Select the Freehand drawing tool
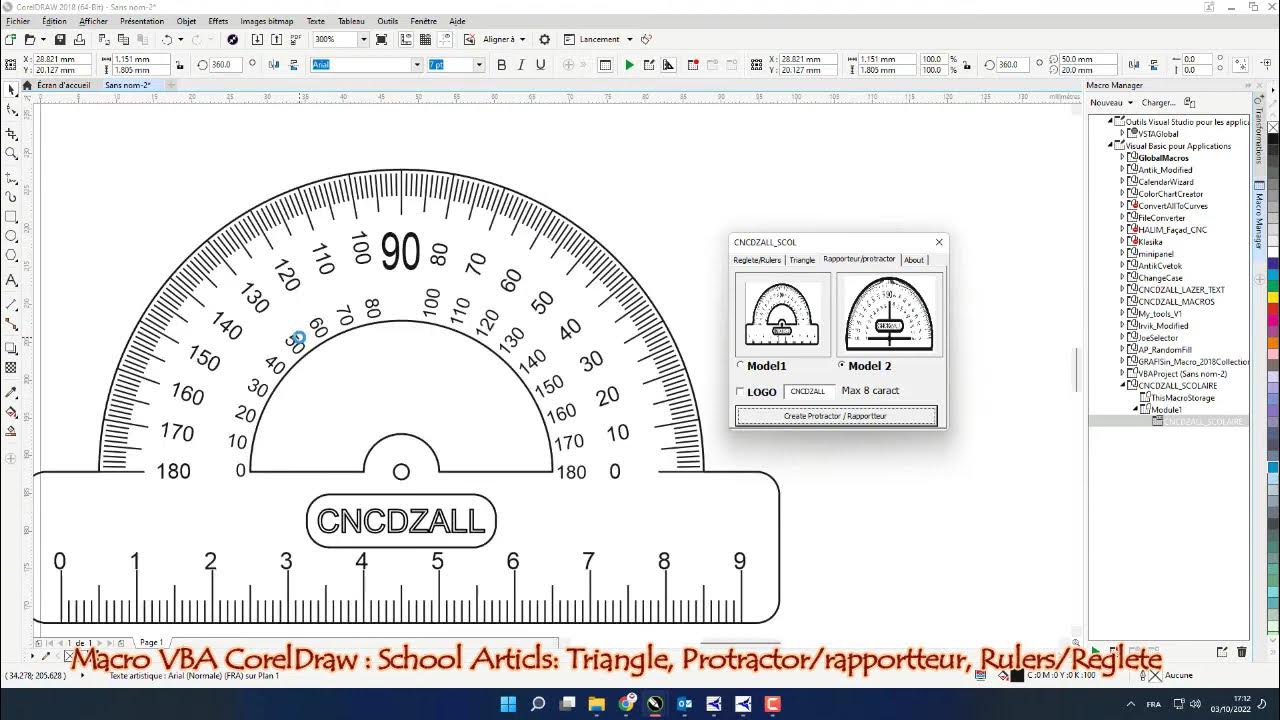This screenshot has width=1280, height=720. click(x=11, y=176)
